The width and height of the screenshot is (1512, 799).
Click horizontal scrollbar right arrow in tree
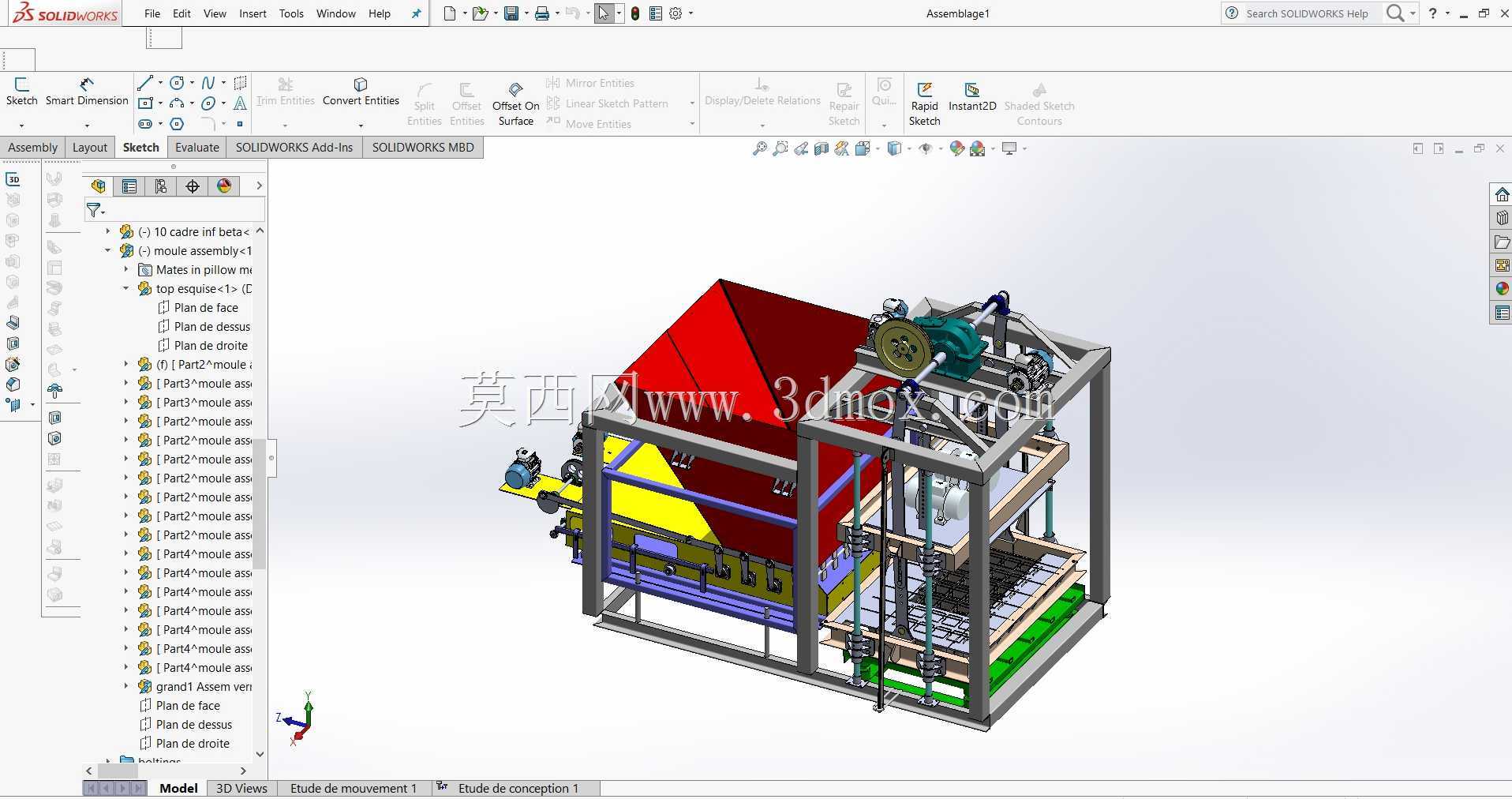[x=243, y=771]
